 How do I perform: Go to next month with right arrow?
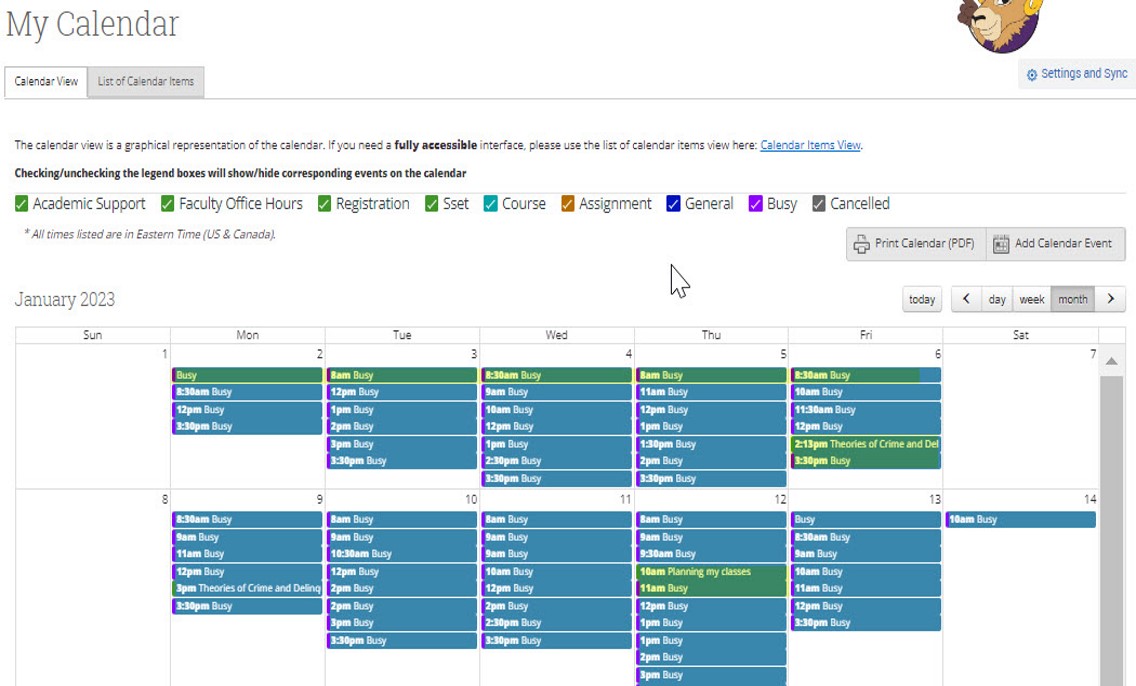1110,299
